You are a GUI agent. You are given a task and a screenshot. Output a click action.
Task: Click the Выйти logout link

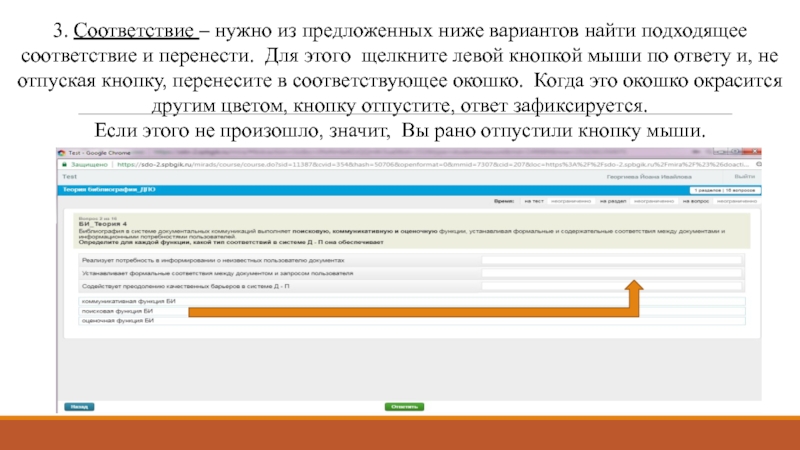[745, 175]
